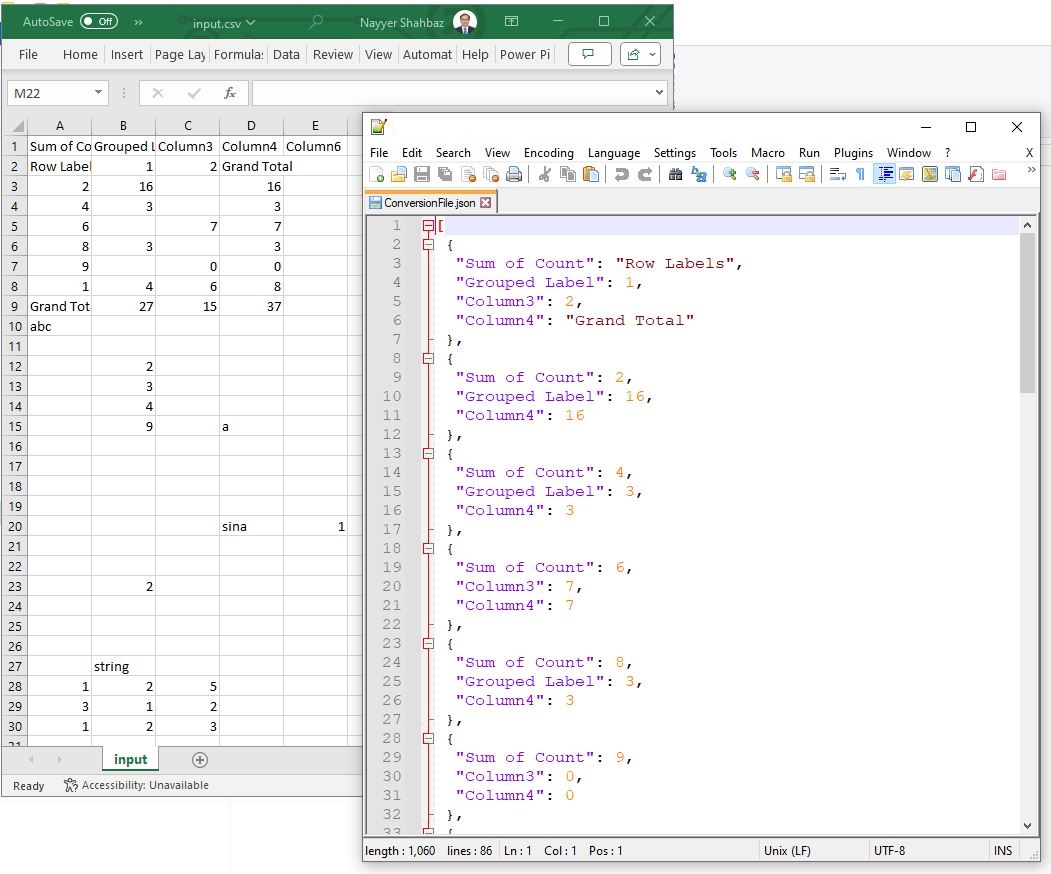This screenshot has width=1051, height=874.
Task: Click the Undo arrow in Notepad++
Action: 622,175
